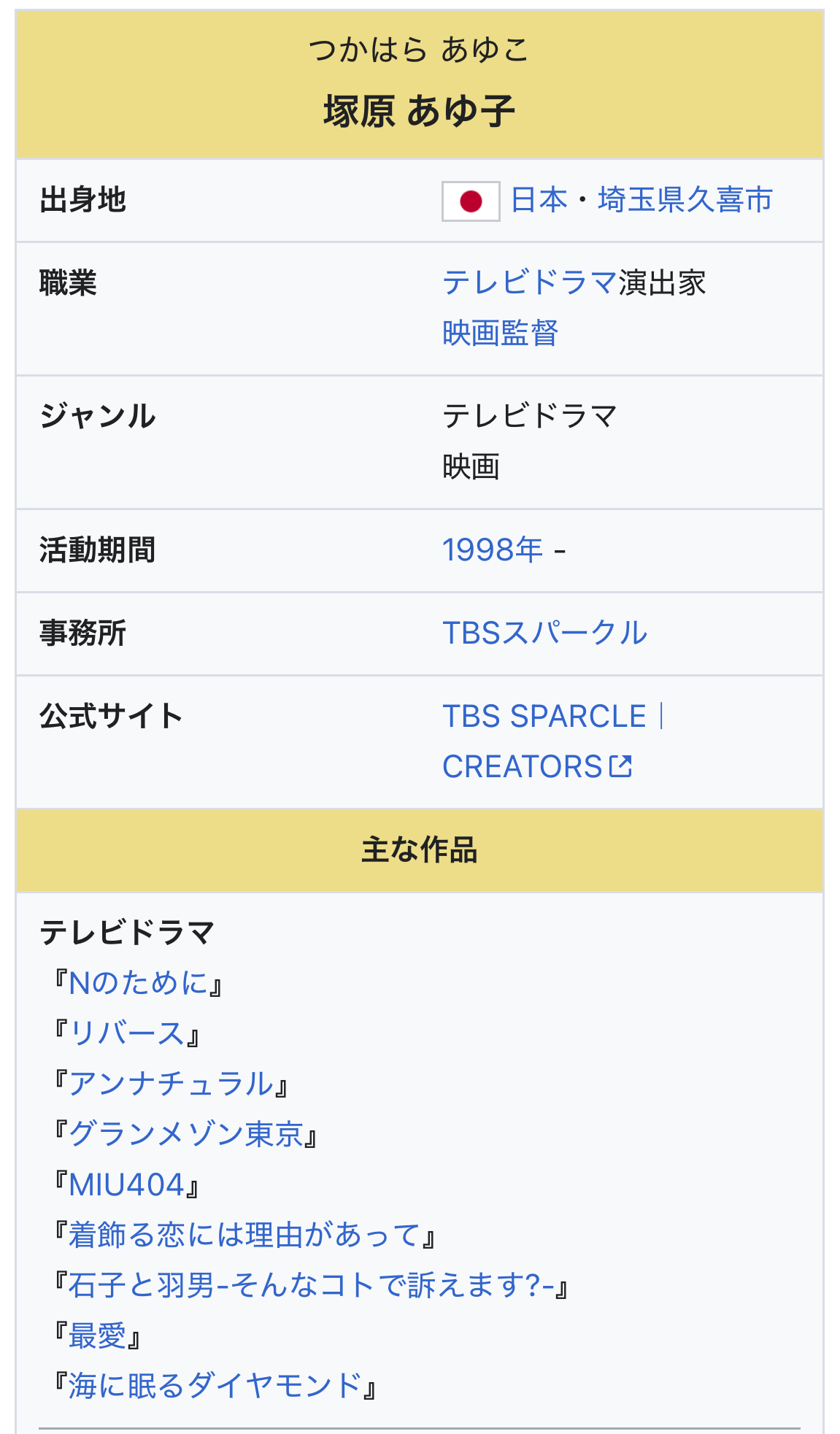Image resolution: width=840 pixels, height=1434 pixels.
Task: Open the TBSスパークル agency link
Action: coord(544,633)
